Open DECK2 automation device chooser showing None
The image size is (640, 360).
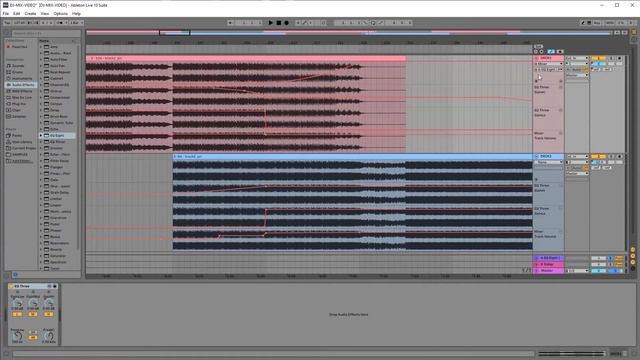pos(549,162)
